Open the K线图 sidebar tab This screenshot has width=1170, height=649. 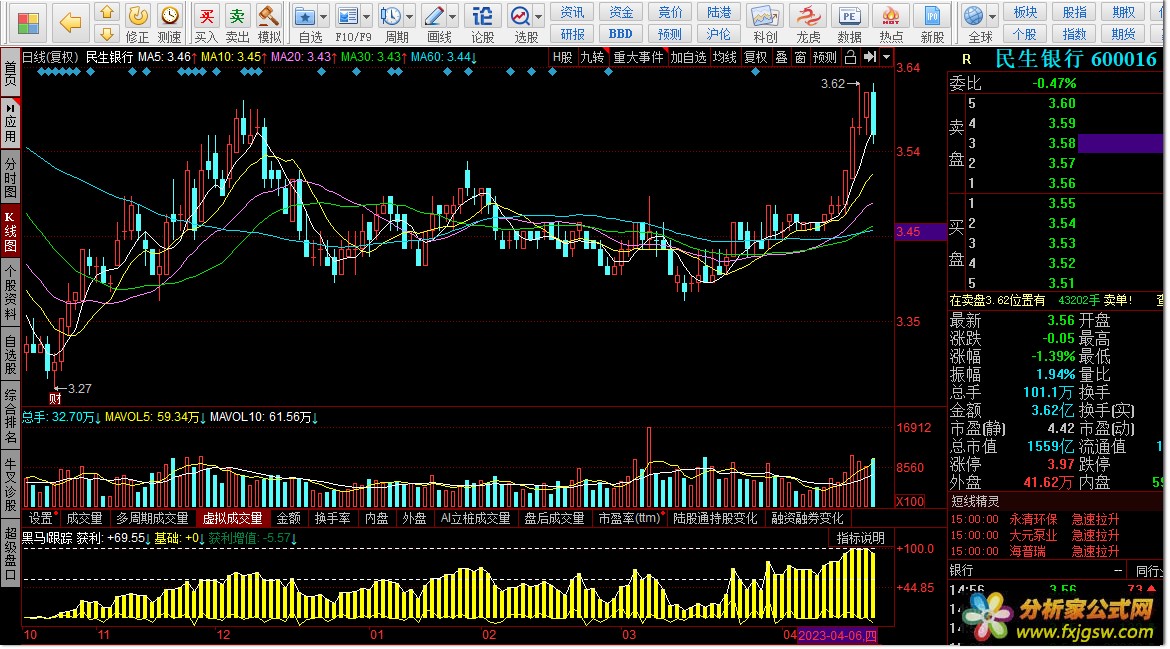(x=10, y=232)
